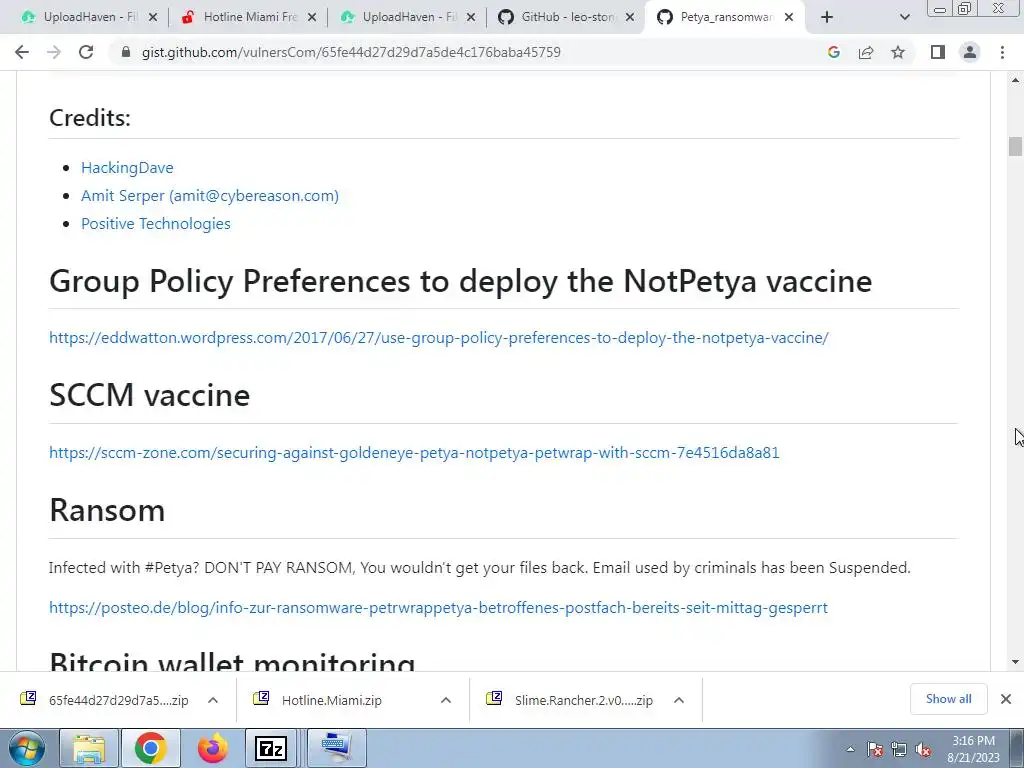This screenshot has width=1024, height=768.
Task: Open Amit Serper credit link
Action: 210,196
